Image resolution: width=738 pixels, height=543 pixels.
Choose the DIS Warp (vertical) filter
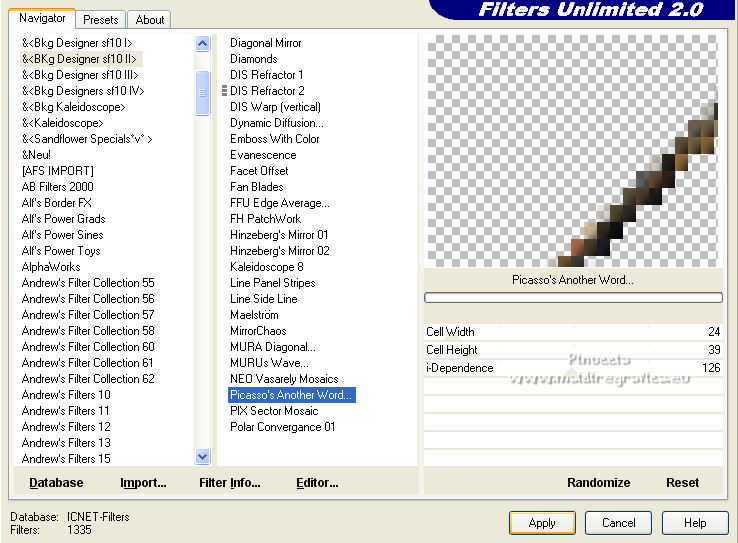tap(275, 107)
